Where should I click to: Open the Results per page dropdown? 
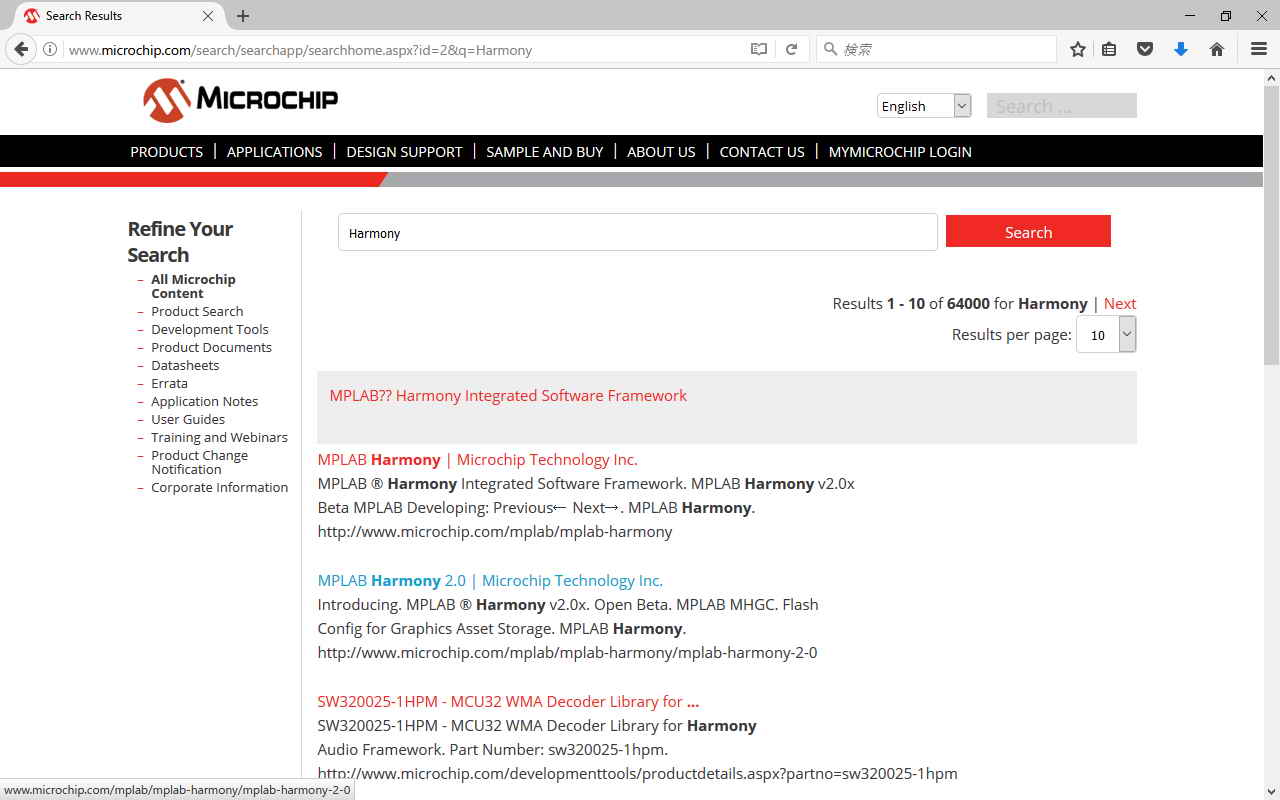pyautogui.click(x=1106, y=335)
